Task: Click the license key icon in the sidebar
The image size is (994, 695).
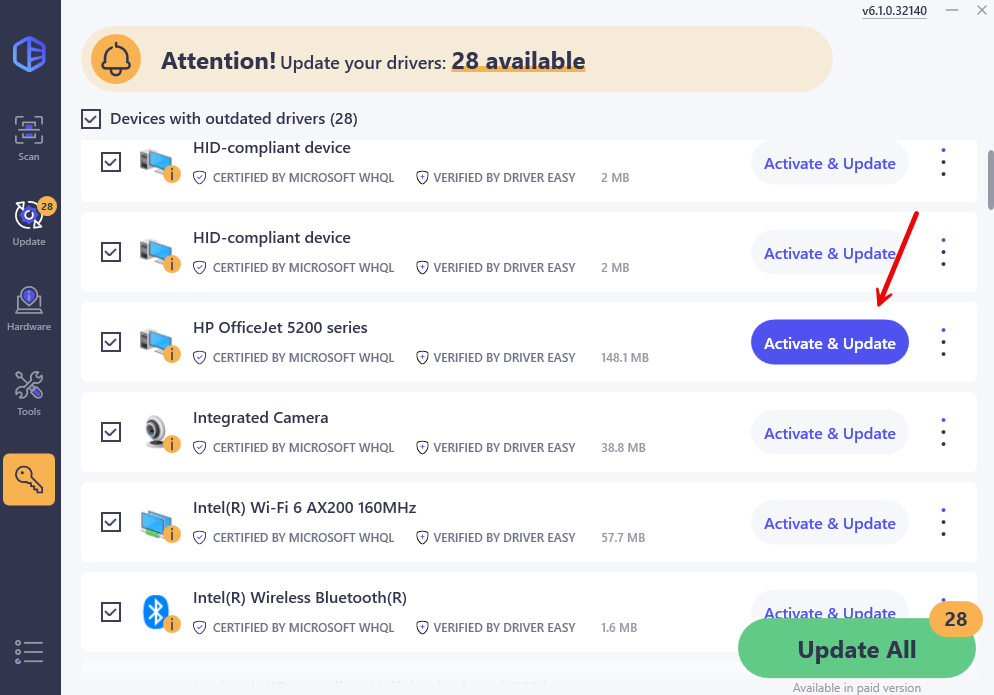Action: point(29,480)
